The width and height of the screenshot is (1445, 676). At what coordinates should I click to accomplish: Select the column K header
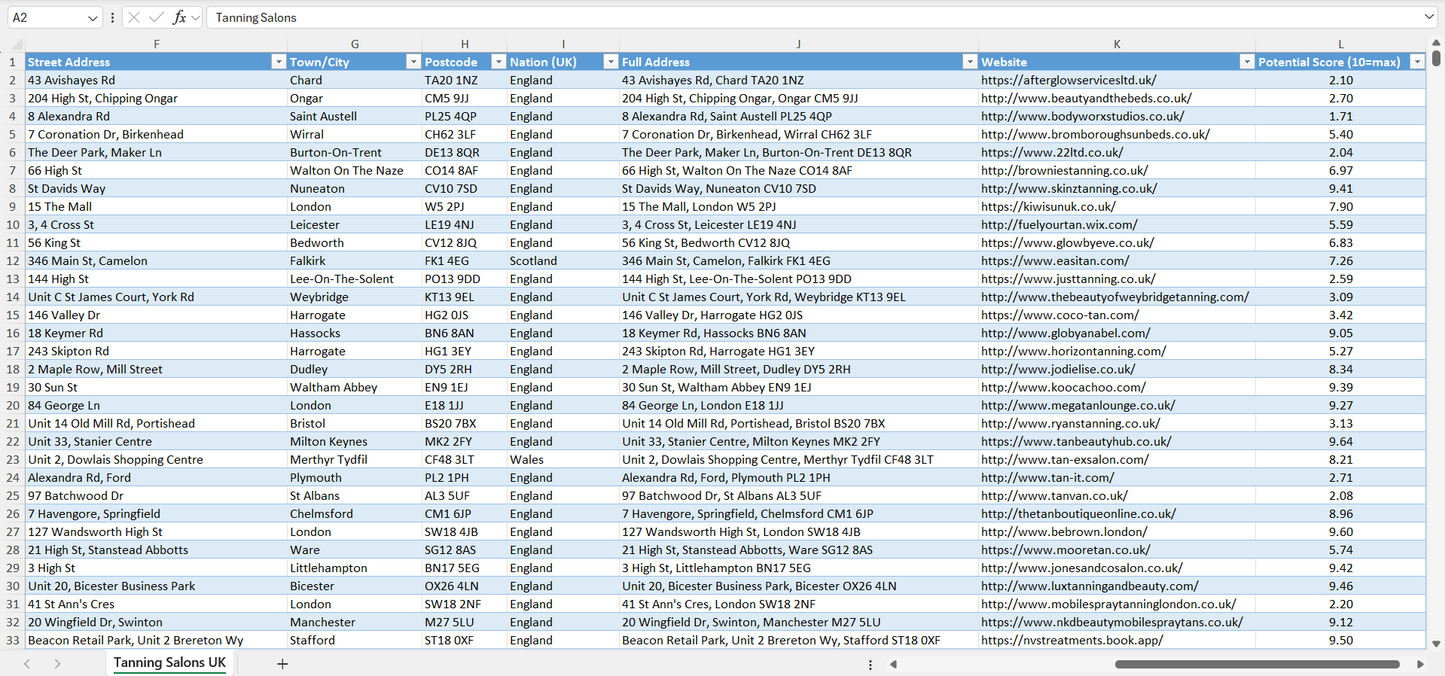(x=1116, y=44)
